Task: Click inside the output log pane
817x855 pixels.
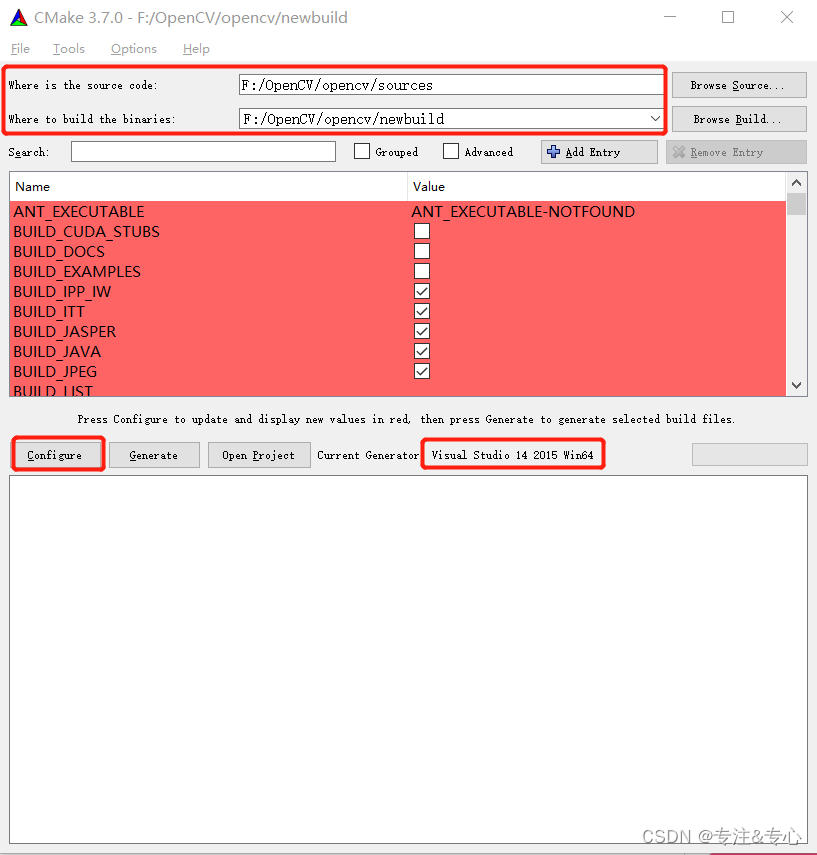Action: pyautogui.click(x=408, y=660)
